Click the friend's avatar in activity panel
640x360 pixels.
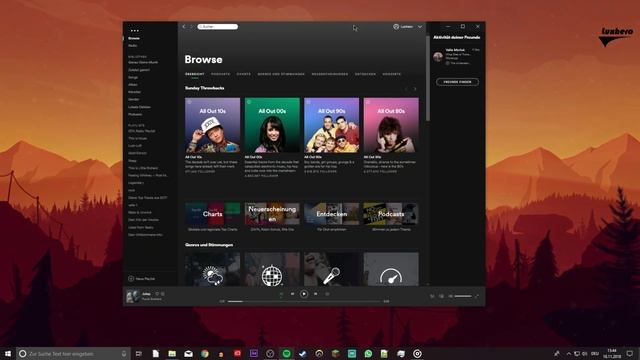click(438, 56)
